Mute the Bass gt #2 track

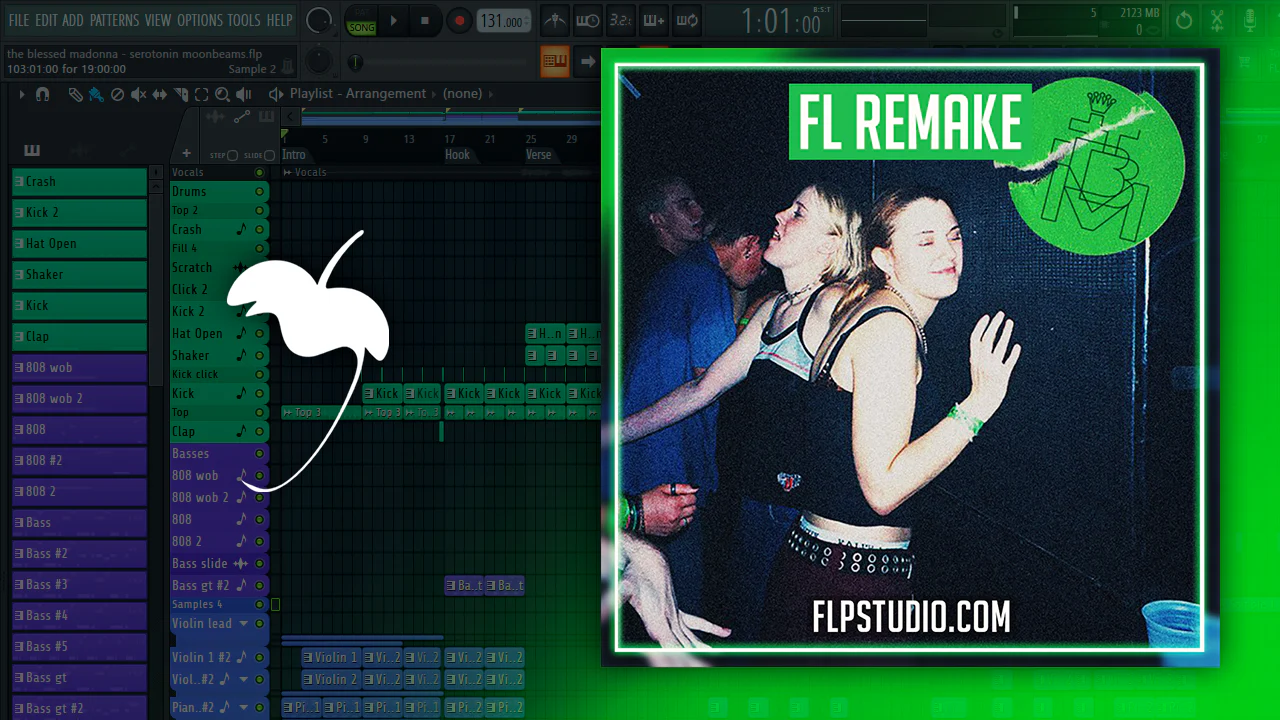(x=260, y=585)
